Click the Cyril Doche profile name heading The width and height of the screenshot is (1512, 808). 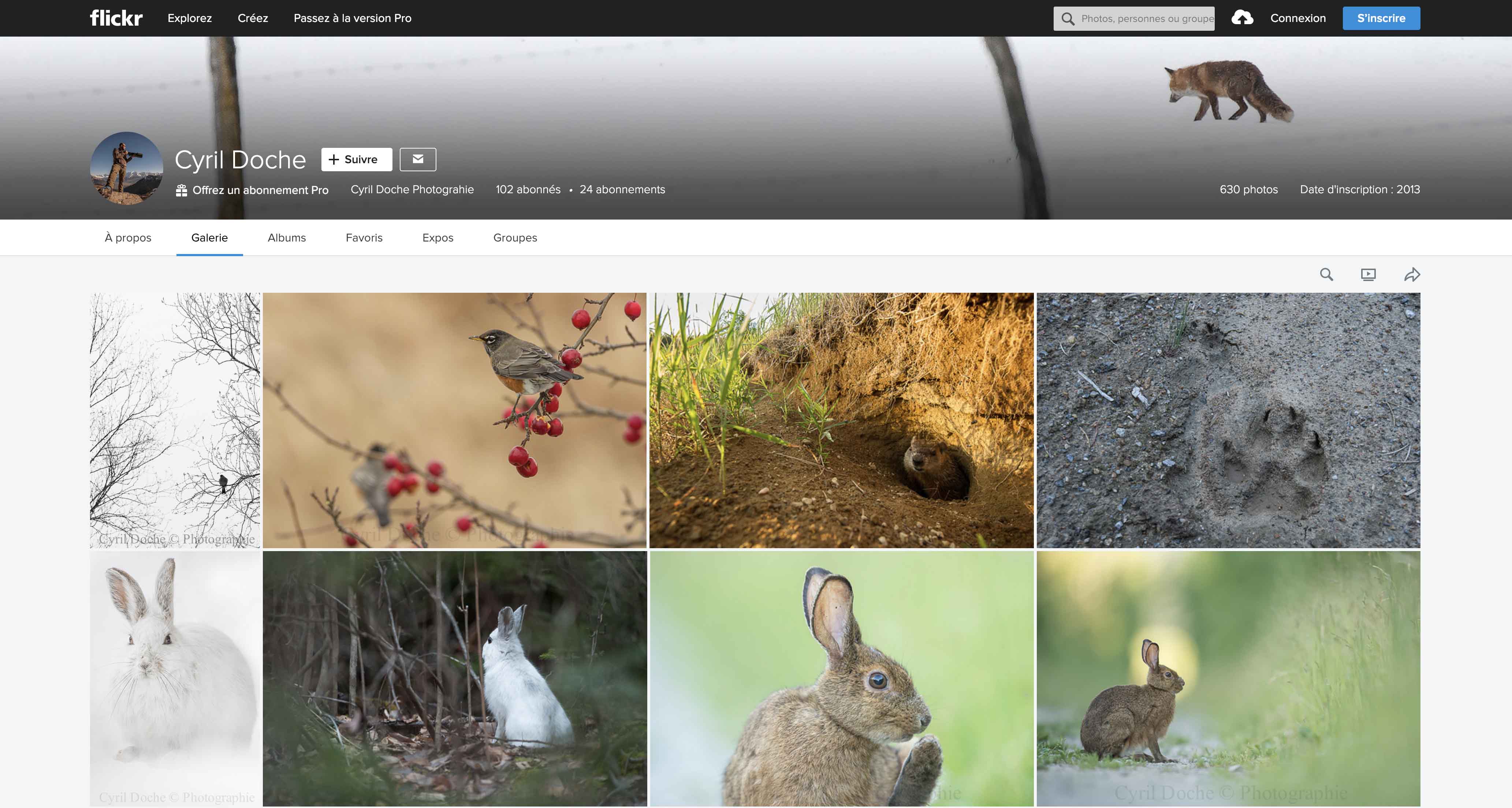pyautogui.click(x=240, y=160)
